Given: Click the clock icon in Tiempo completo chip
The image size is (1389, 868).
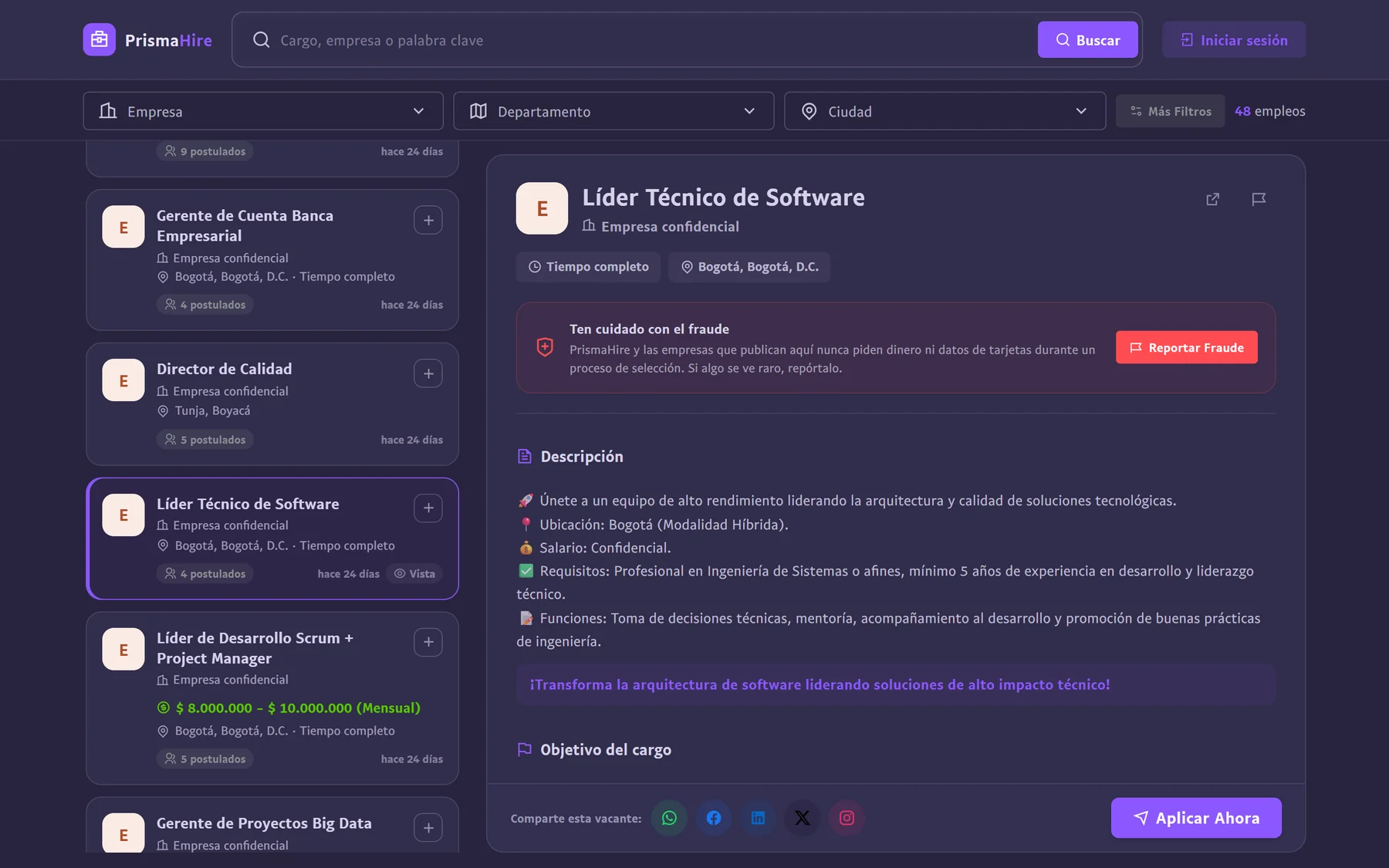Looking at the screenshot, I should pos(534,267).
